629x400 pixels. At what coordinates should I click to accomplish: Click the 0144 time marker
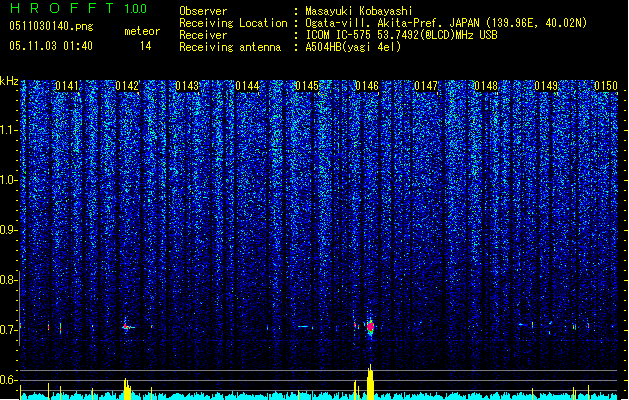(x=247, y=86)
